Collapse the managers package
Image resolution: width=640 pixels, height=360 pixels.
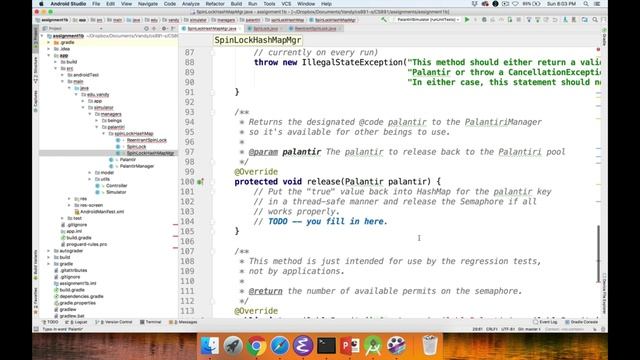(x=90, y=114)
